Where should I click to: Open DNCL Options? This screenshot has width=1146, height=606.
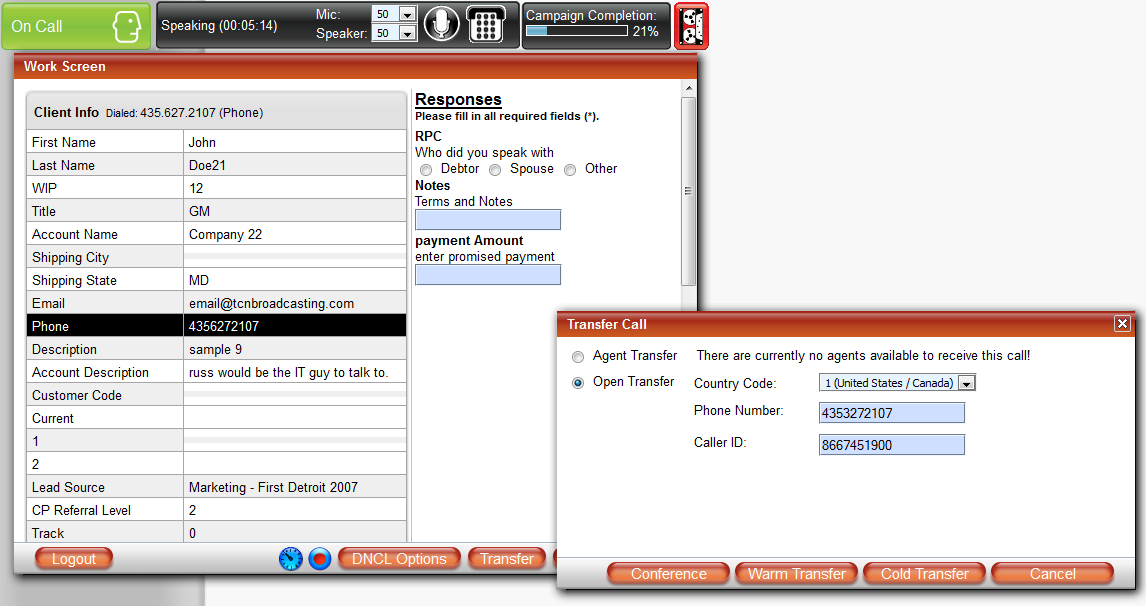(x=399, y=559)
